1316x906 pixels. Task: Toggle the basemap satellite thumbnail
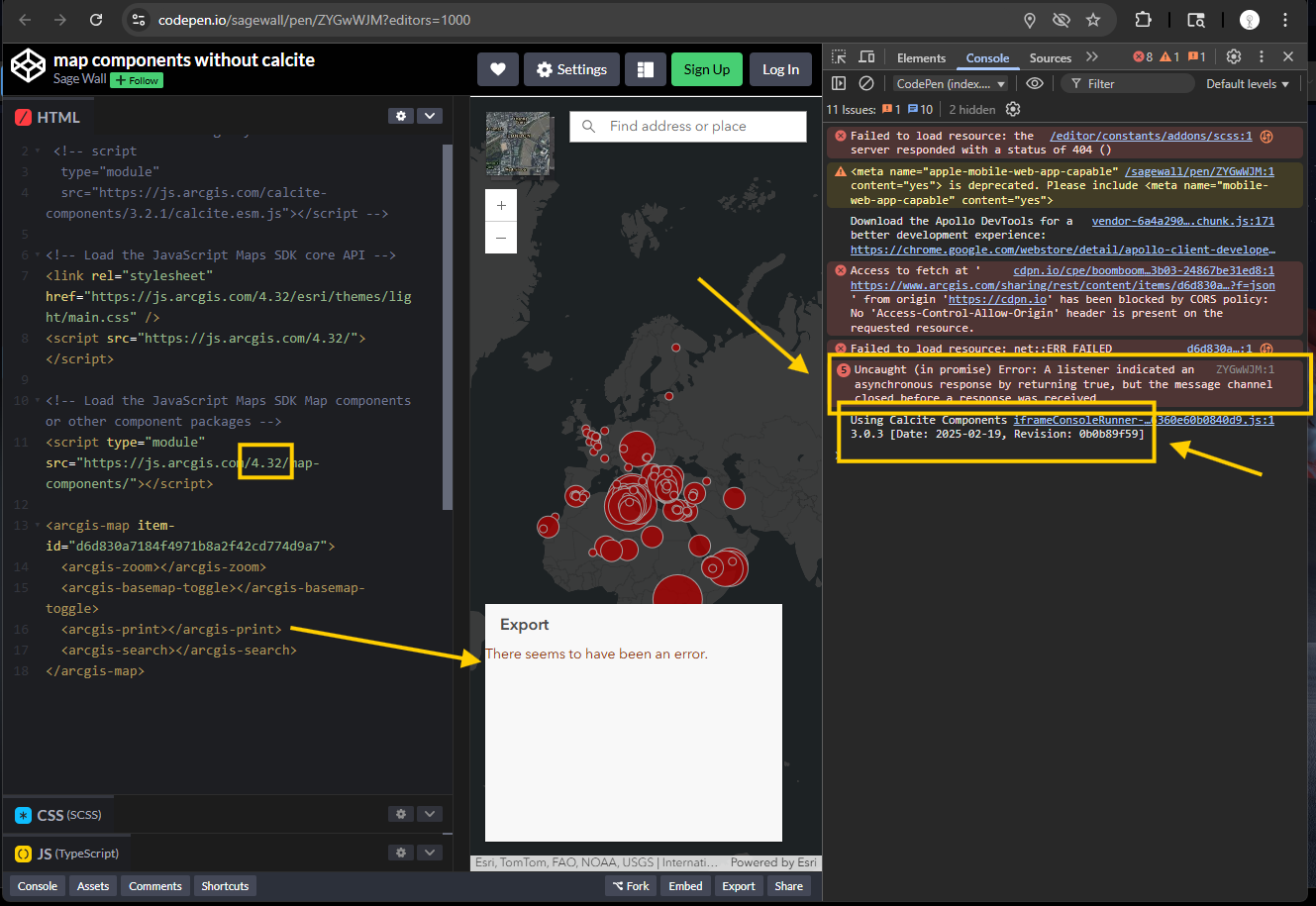click(519, 143)
